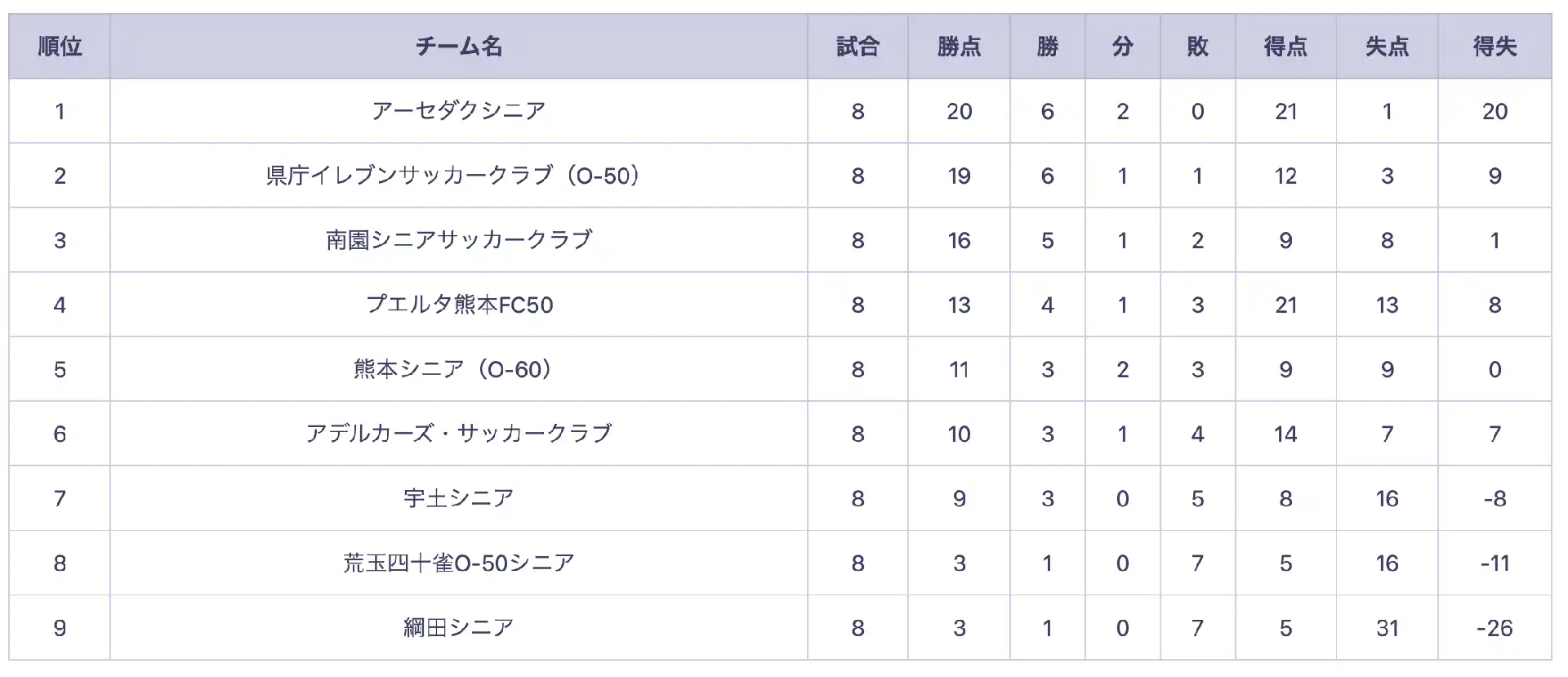1568x677 pixels.
Task: Select the 失点 header cell
Action: click(1387, 47)
